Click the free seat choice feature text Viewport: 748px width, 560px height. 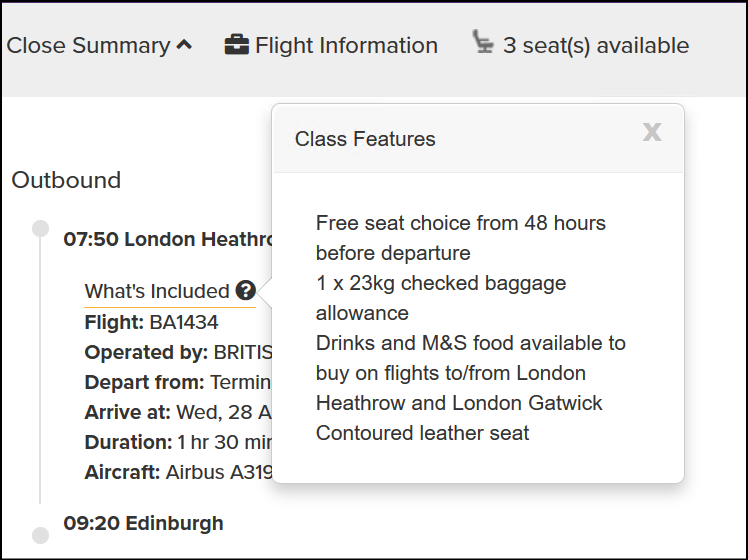(x=461, y=238)
